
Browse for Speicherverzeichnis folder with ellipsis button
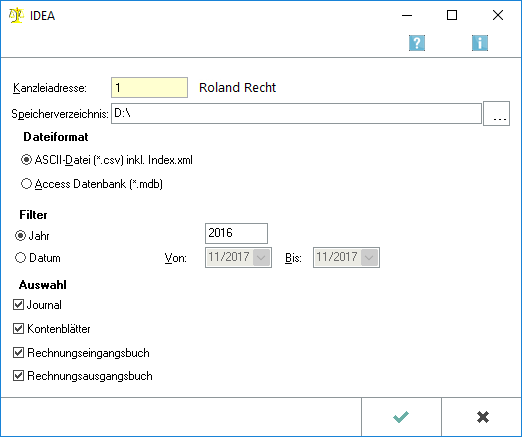click(496, 114)
